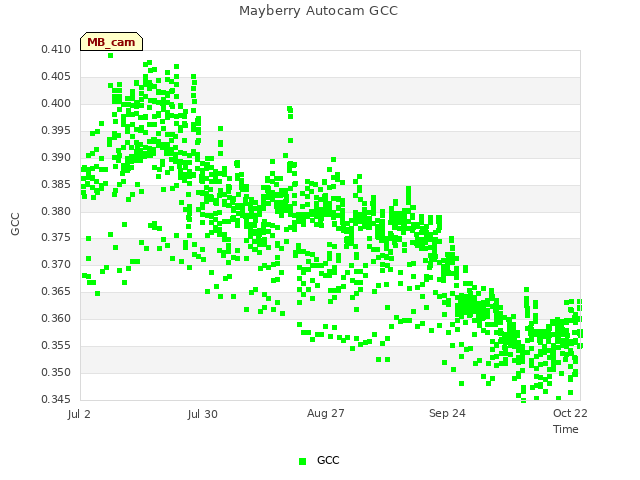Click the vertical GCC y-axis title
The width and height of the screenshot is (640, 480).
click(15, 224)
